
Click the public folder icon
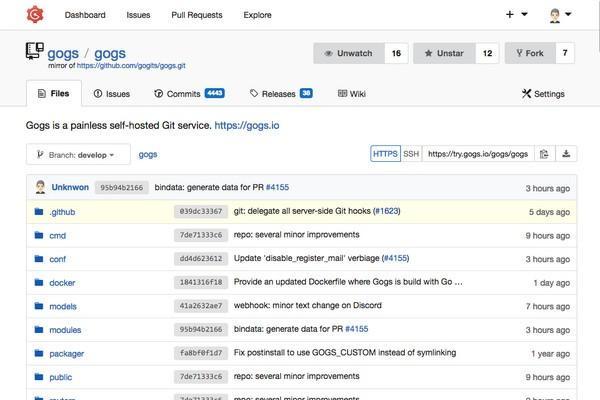tap(39, 377)
